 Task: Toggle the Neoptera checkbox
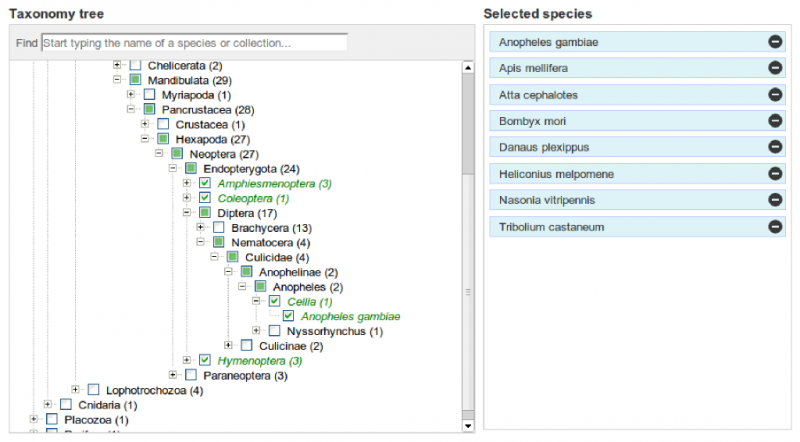pos(177,154)
